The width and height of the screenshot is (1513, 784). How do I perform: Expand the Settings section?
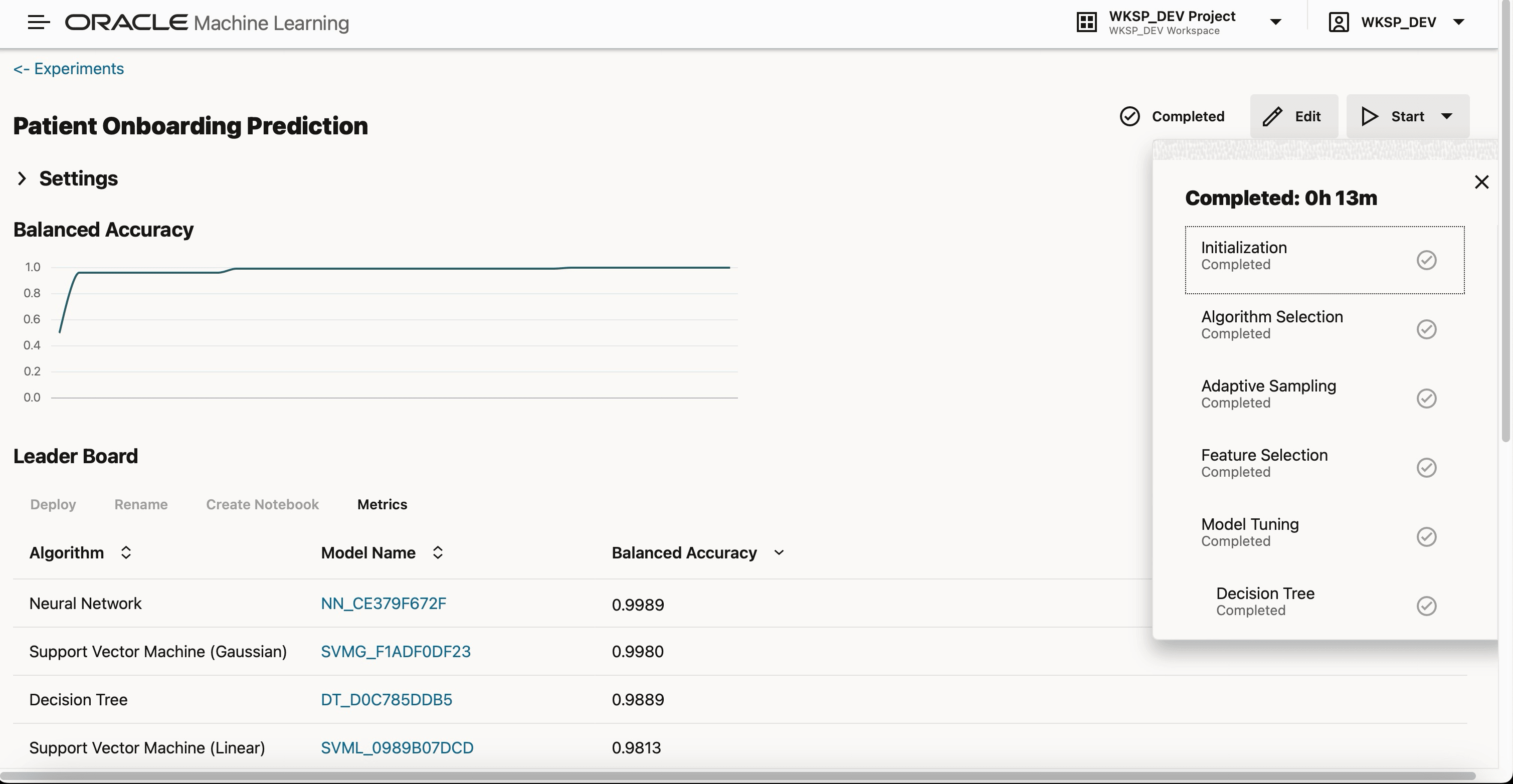pos(22,178)
